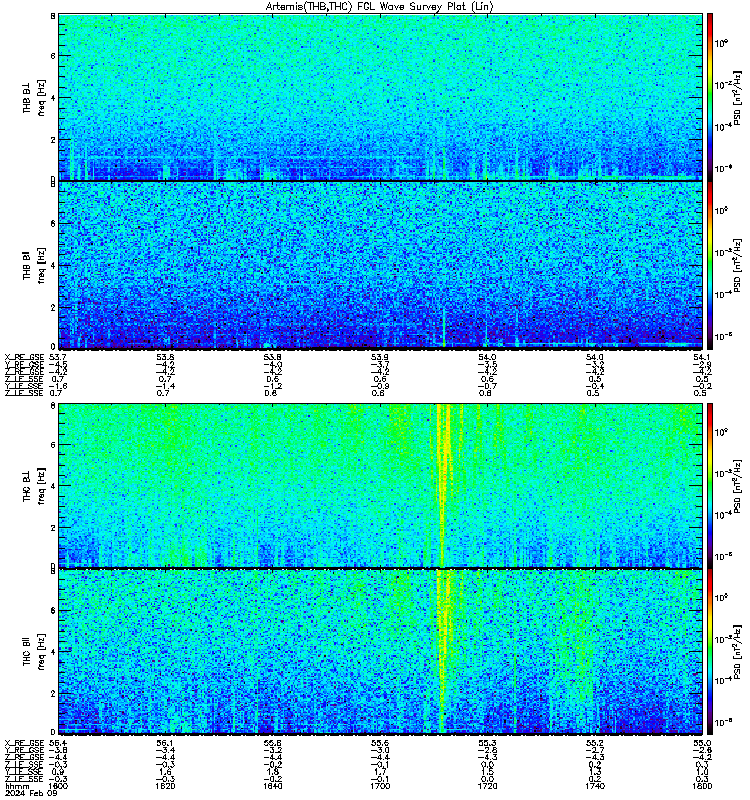This screenshot has height=800, width=750.
Task: Click the color bar of the THB B-perpendicular panel
Action: [710, 97]
